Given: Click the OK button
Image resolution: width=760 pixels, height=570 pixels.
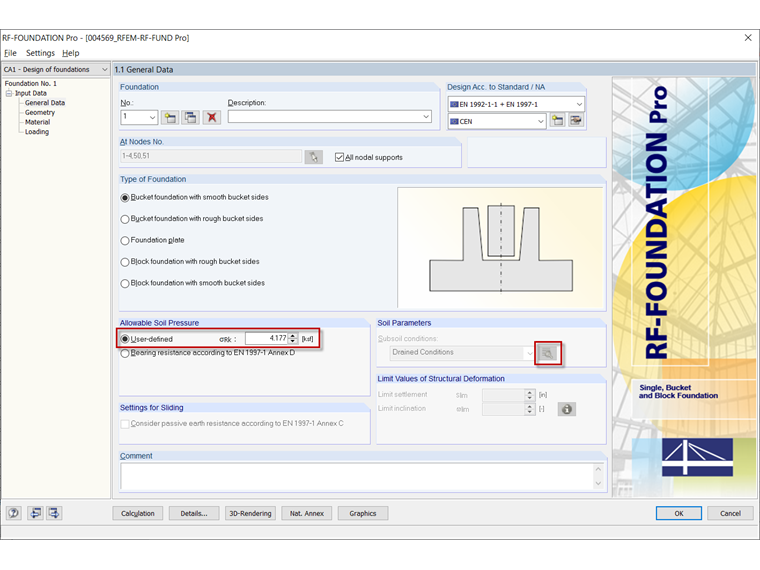Looking at the screenshot, I should (679, 513).
